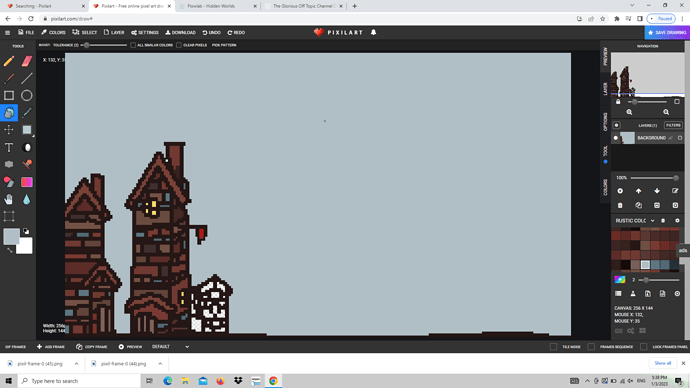Click Add Frame
This screenshot has height=388, width=690.
tap(51, 347)
